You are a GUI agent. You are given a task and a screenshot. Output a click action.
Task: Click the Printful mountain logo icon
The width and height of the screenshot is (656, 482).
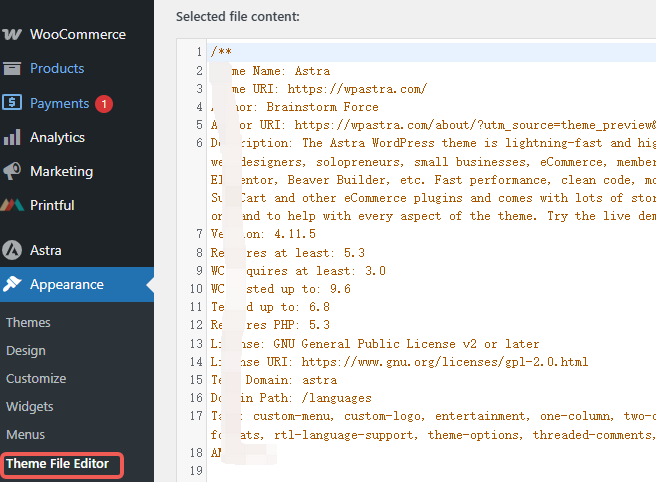coord(12,205)
